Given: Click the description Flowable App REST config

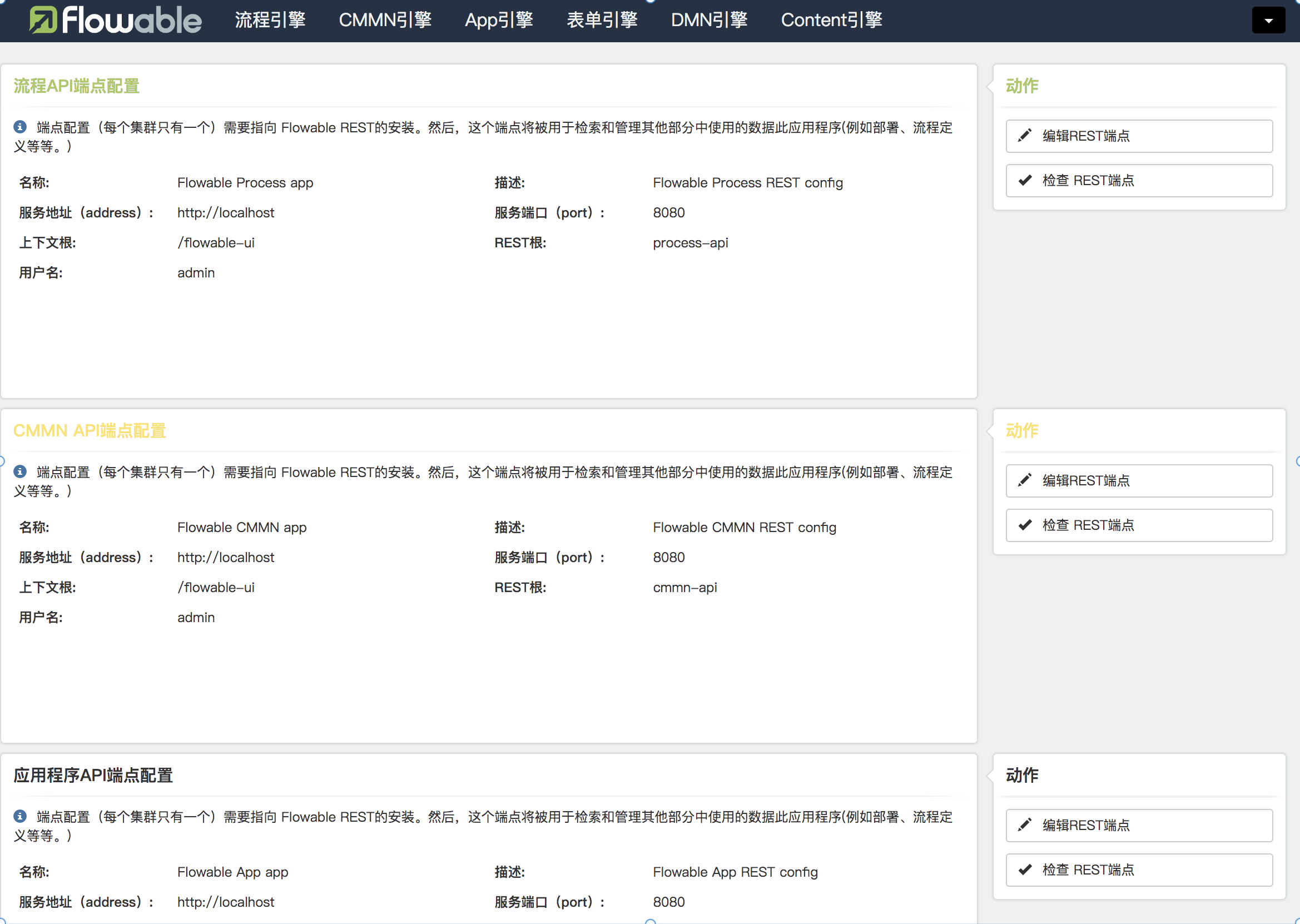Looking at the screenshot, I should [x=735, y=872].
